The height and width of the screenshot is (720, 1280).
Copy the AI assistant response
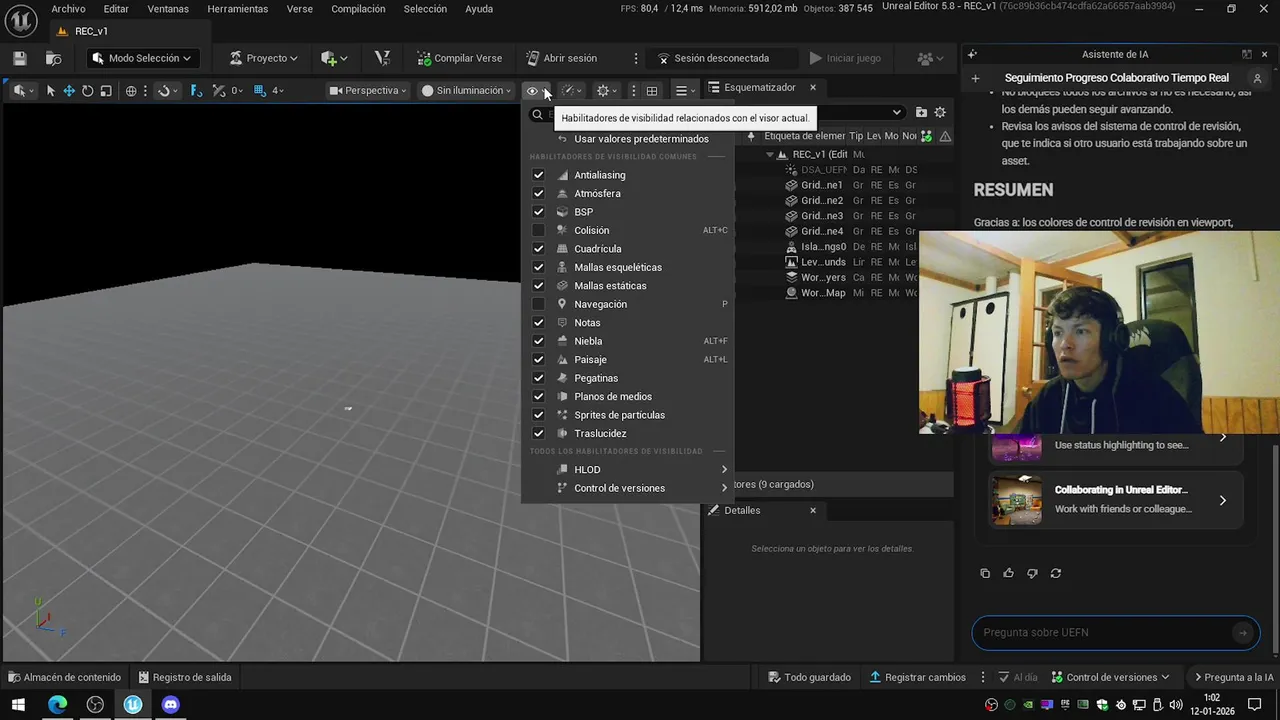985,573
